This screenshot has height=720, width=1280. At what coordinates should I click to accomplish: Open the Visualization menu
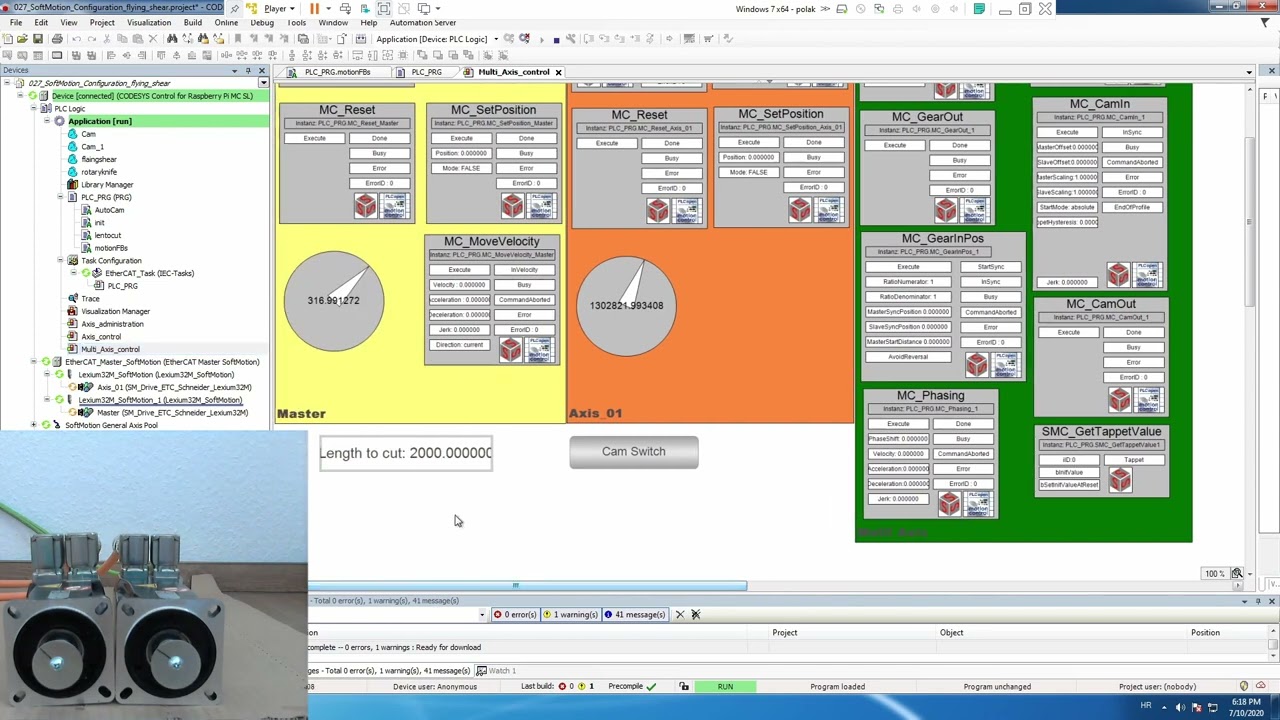(x=149, y=22)
